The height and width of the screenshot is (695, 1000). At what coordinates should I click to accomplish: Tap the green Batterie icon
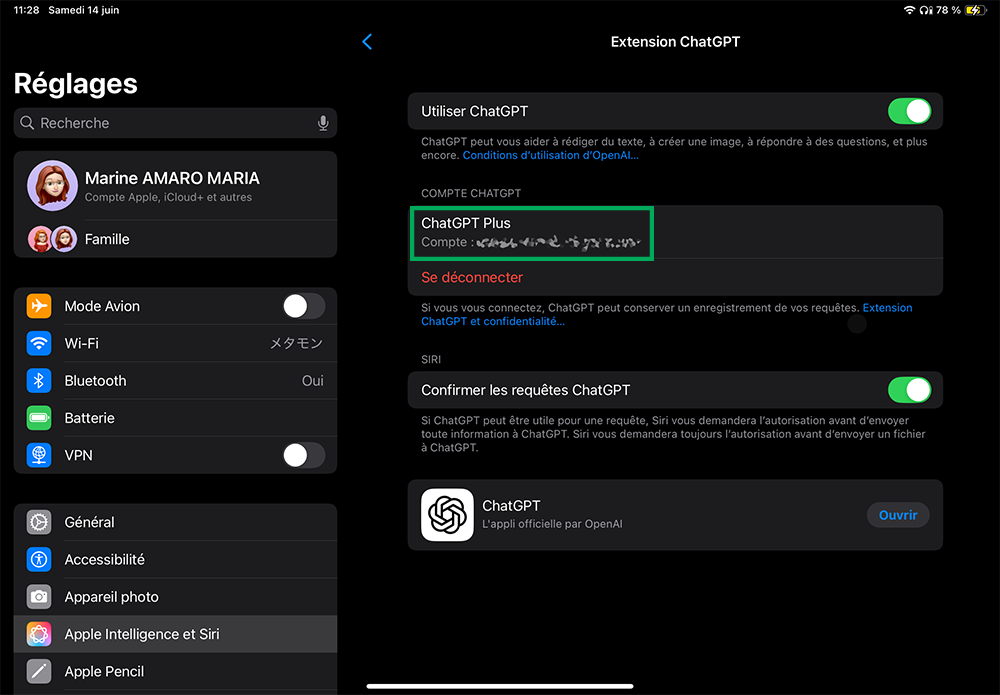(x=39, y=418)
